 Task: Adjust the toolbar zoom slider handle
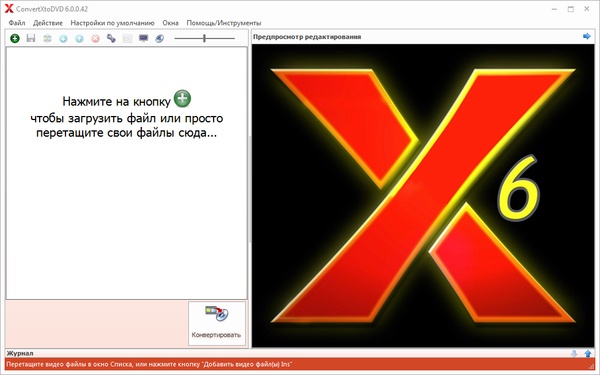click(204, 38)
